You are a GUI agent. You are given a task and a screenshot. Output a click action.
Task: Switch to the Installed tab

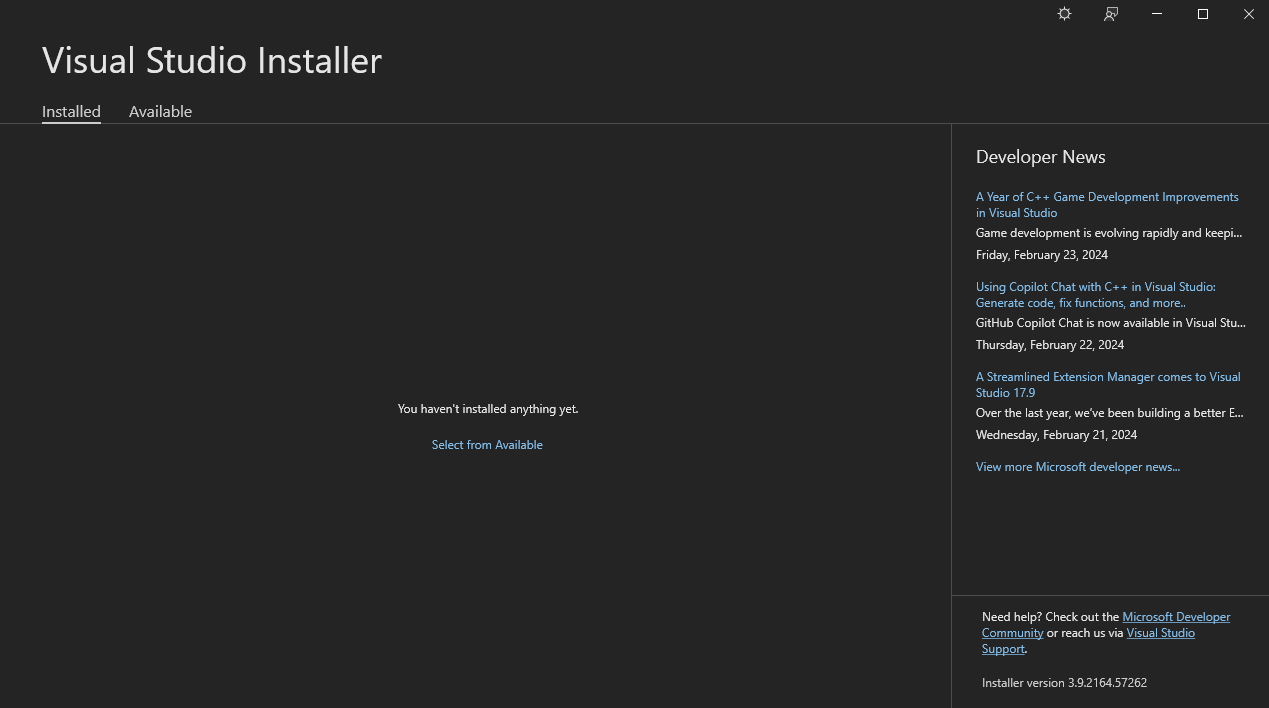71,112
